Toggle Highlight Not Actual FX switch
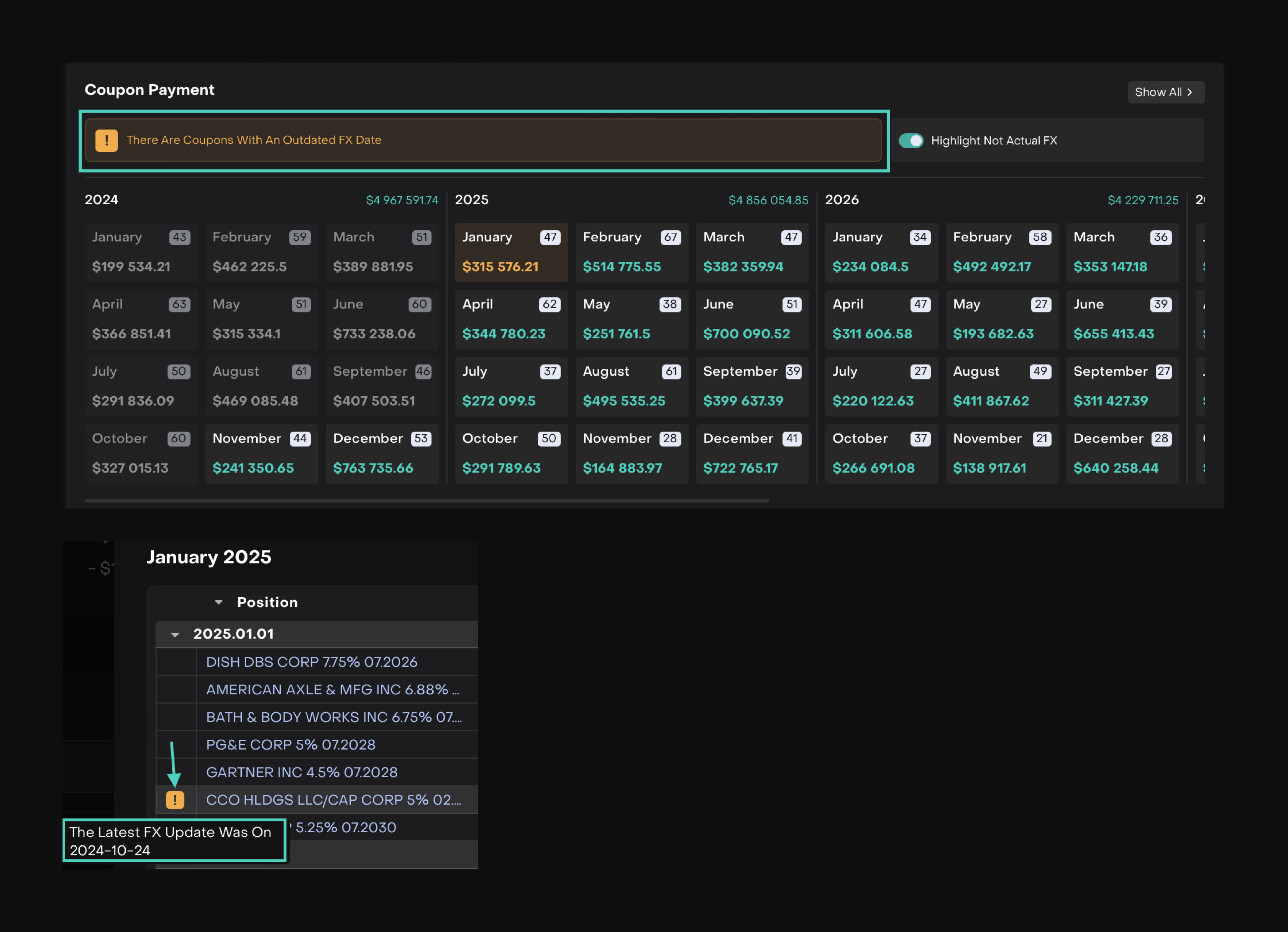 point(911,140)
